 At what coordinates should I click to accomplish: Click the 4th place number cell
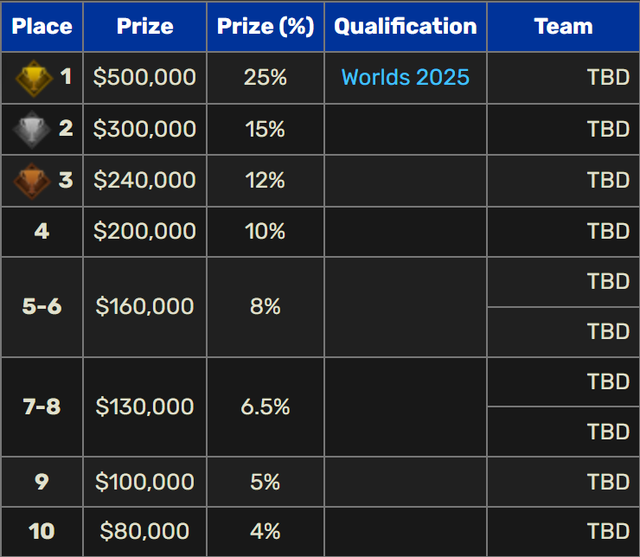click(42, 231)
